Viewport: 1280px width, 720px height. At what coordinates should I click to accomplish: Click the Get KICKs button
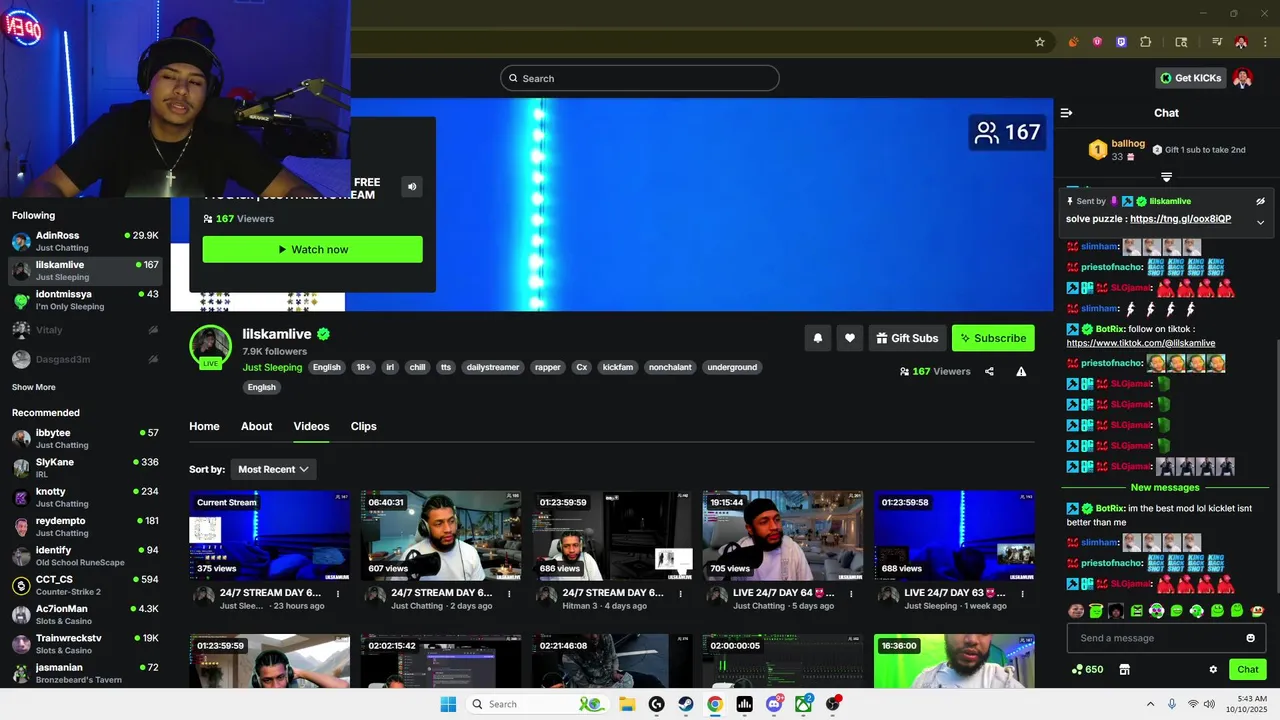tap(1191, 78)
